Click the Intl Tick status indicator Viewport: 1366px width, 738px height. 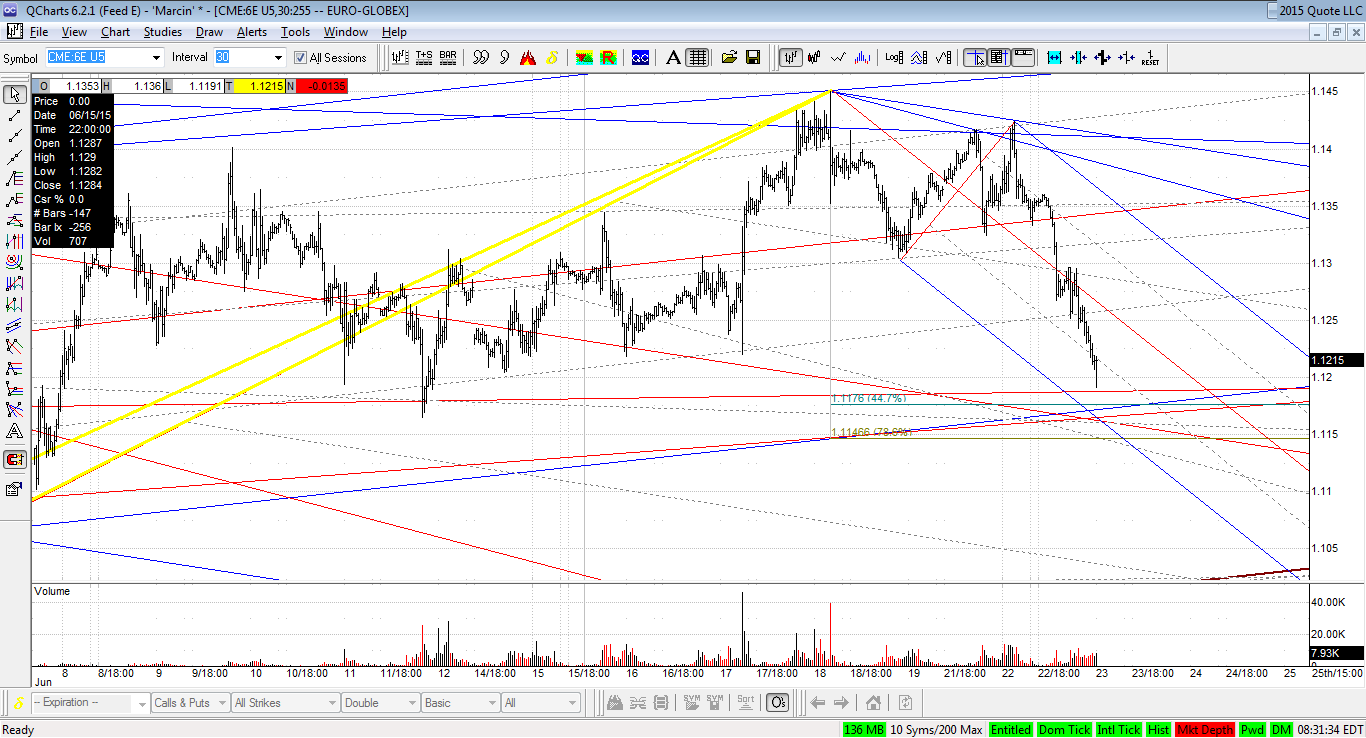[1118, 730]
